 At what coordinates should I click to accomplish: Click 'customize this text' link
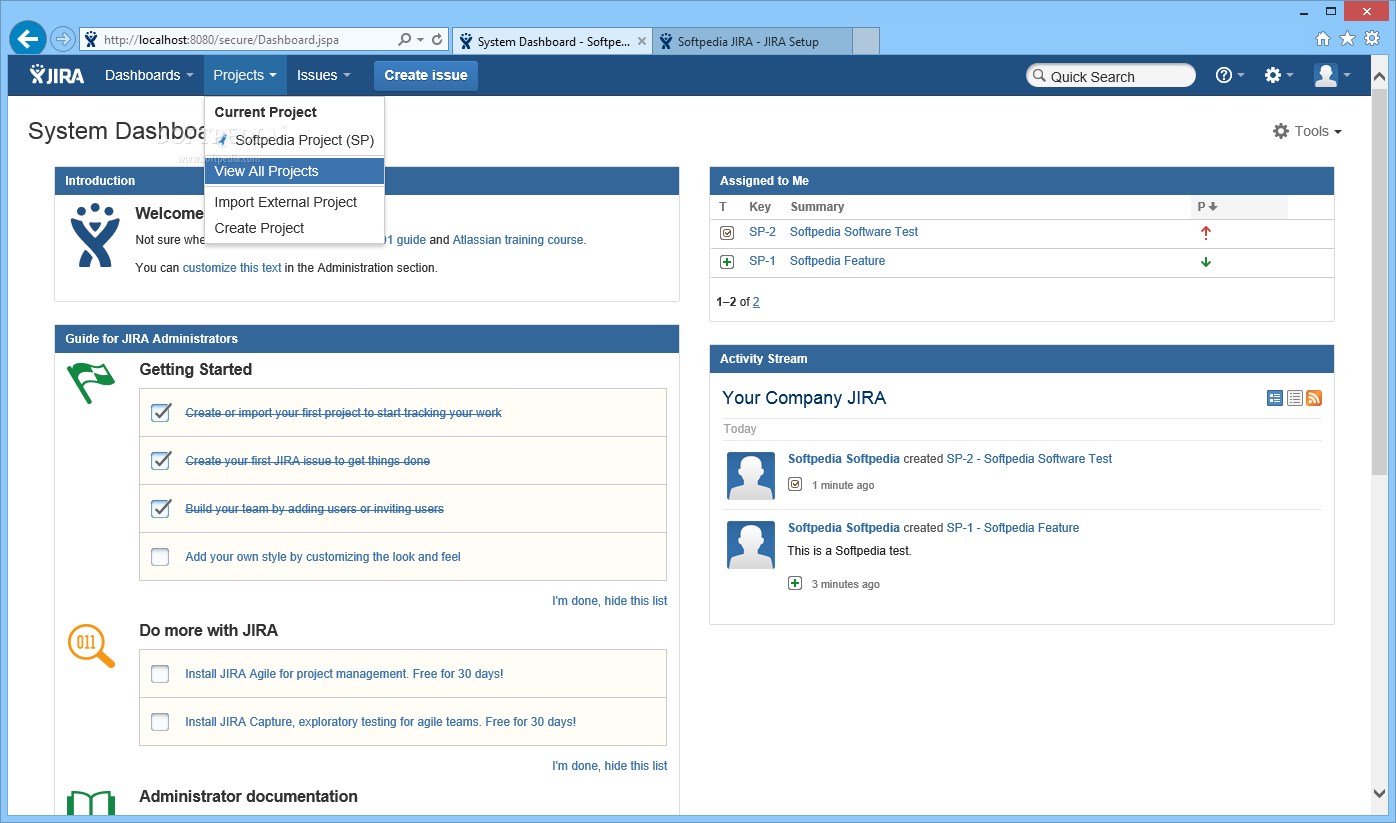(232, 268)
